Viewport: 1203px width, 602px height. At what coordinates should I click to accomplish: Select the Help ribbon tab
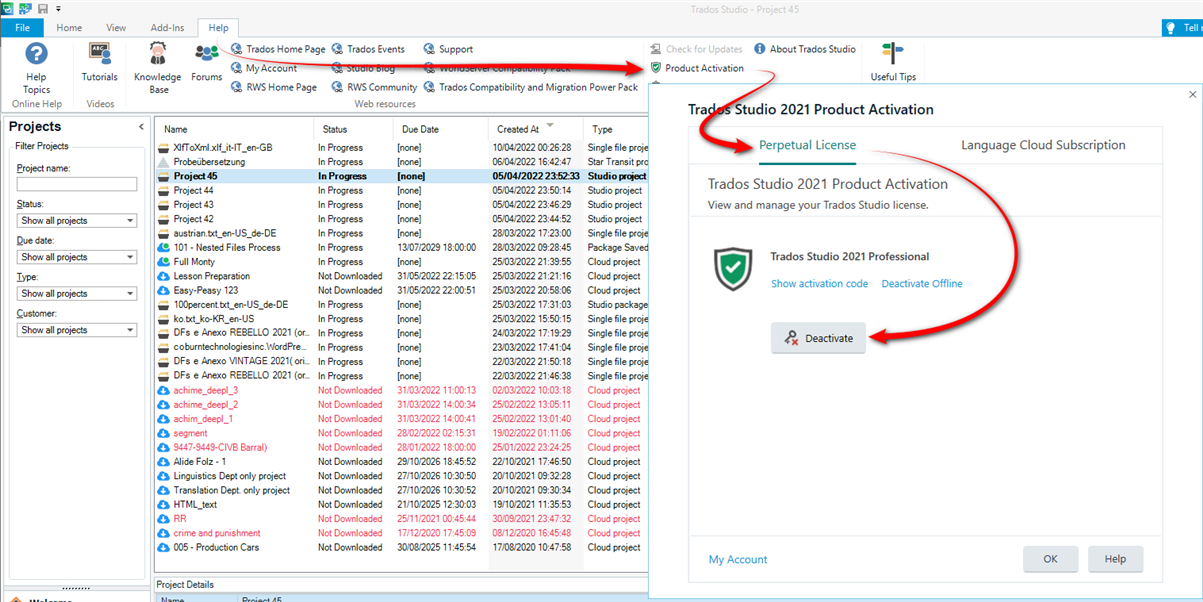[218, 28]
